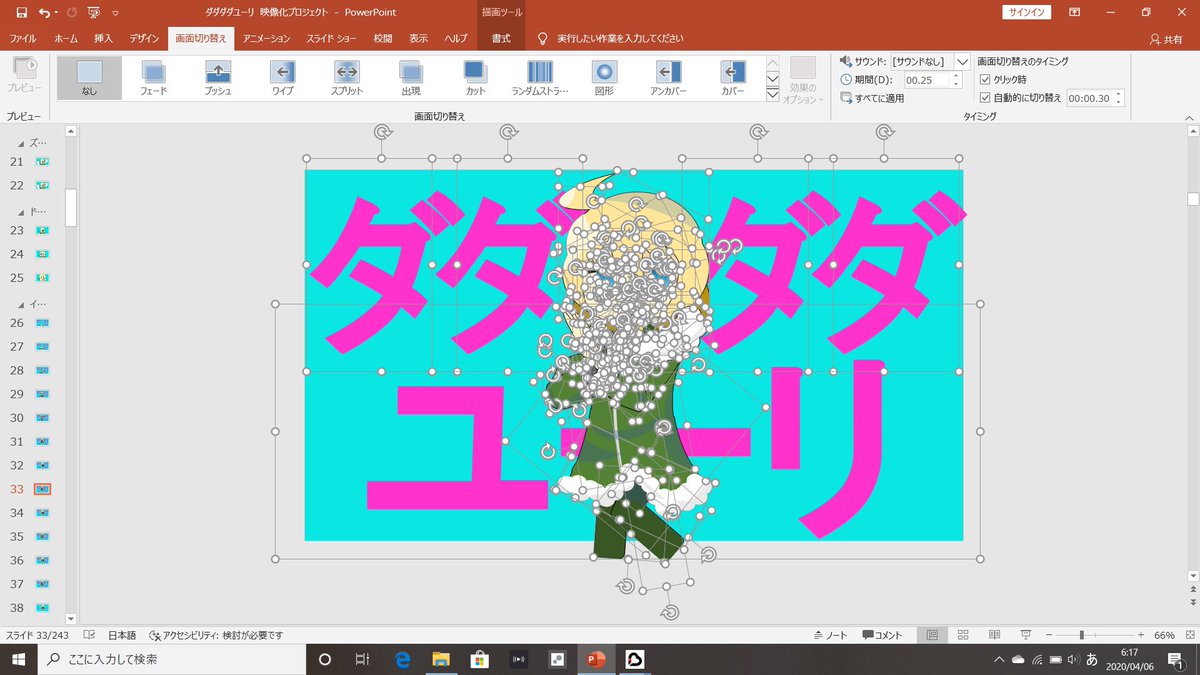Customize quick access toolbar dropdown
This screenshot has width=1200, height=675.
pyautogui.click(x=115, y=13)
